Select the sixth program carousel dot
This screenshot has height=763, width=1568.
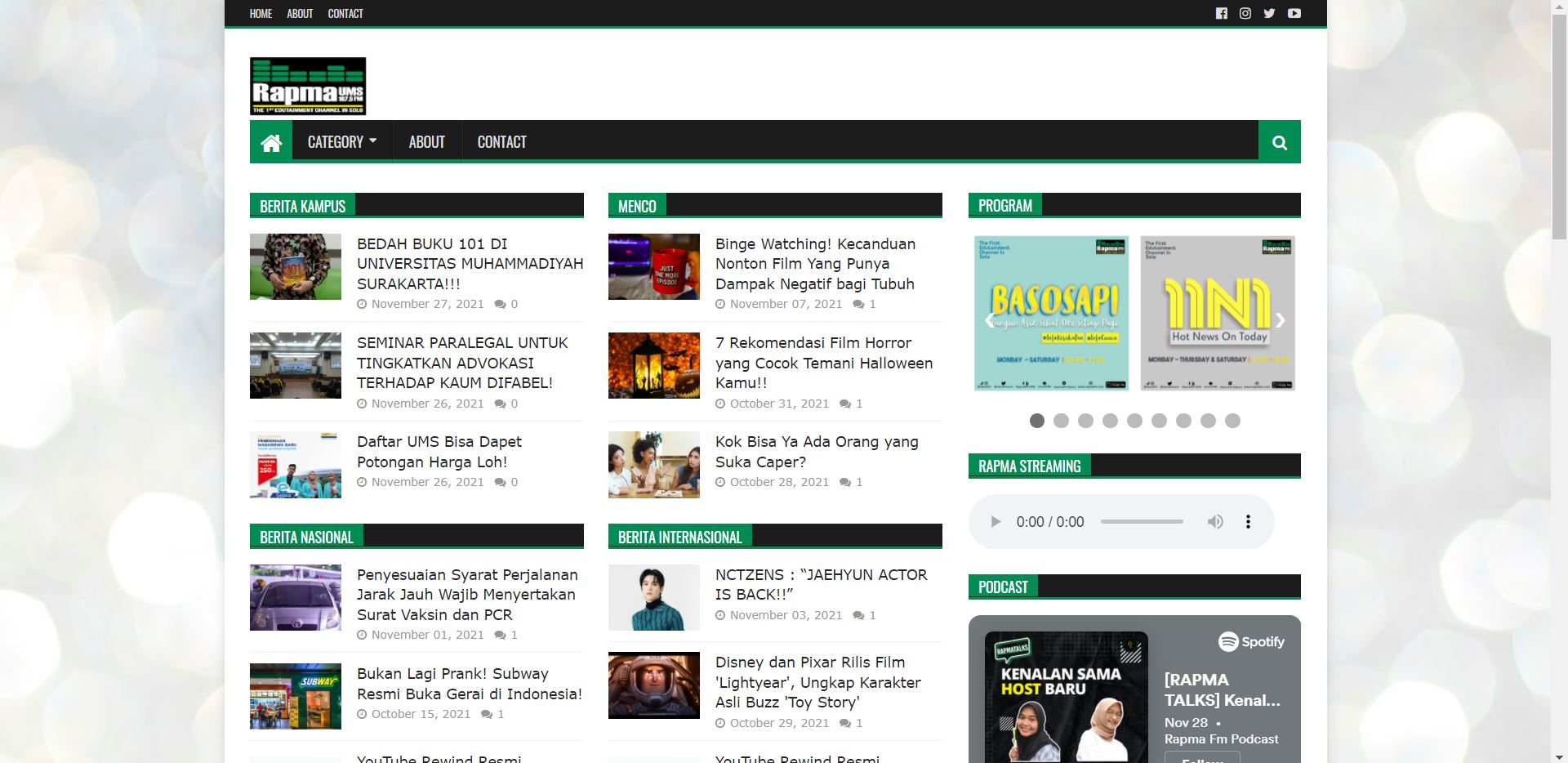point(1159,421)
